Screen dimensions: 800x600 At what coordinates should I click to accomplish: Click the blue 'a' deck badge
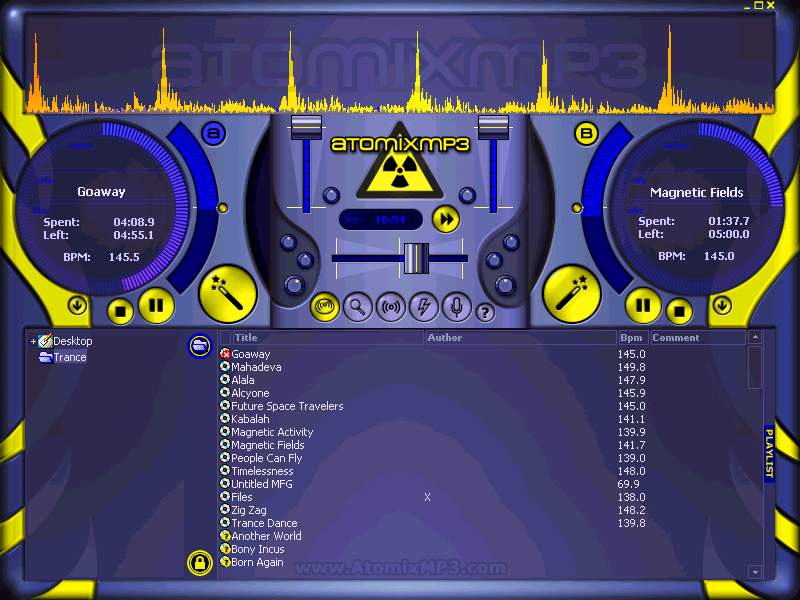pos(214,134)
